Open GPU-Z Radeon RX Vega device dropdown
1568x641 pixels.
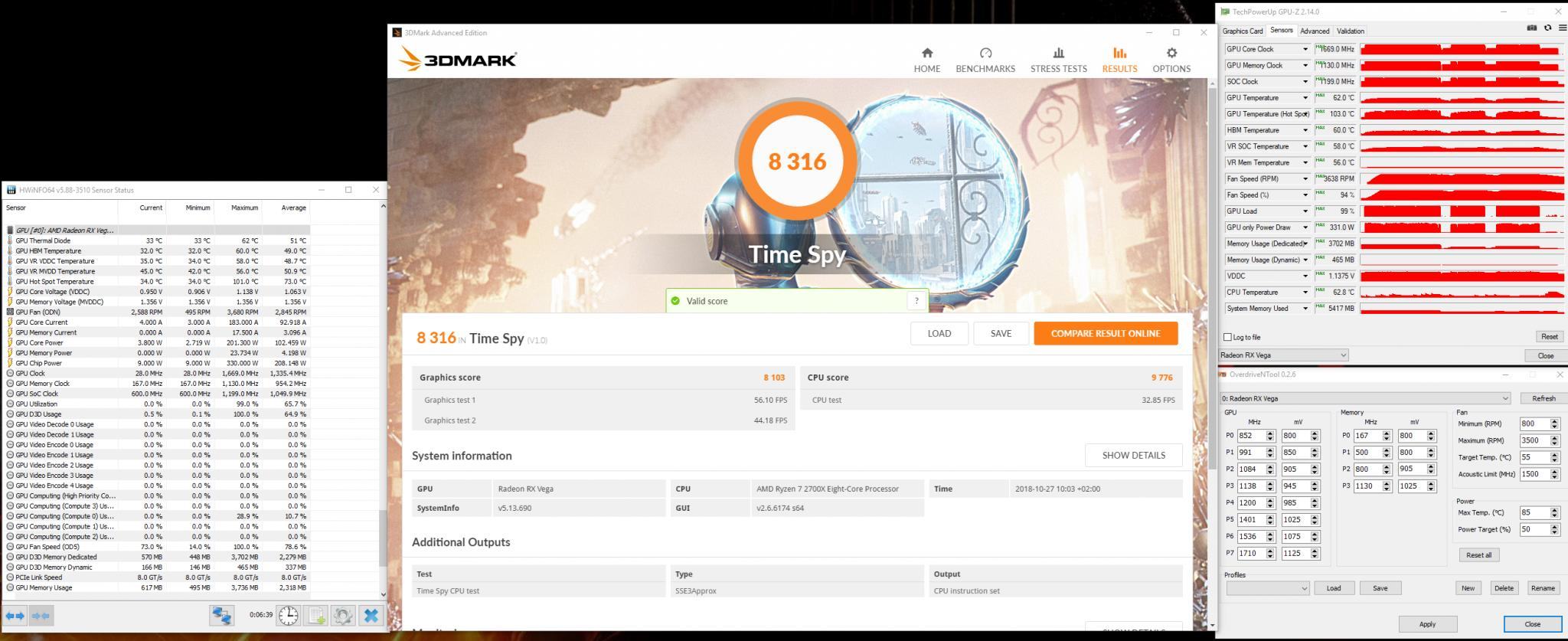tap(1283, 355)
